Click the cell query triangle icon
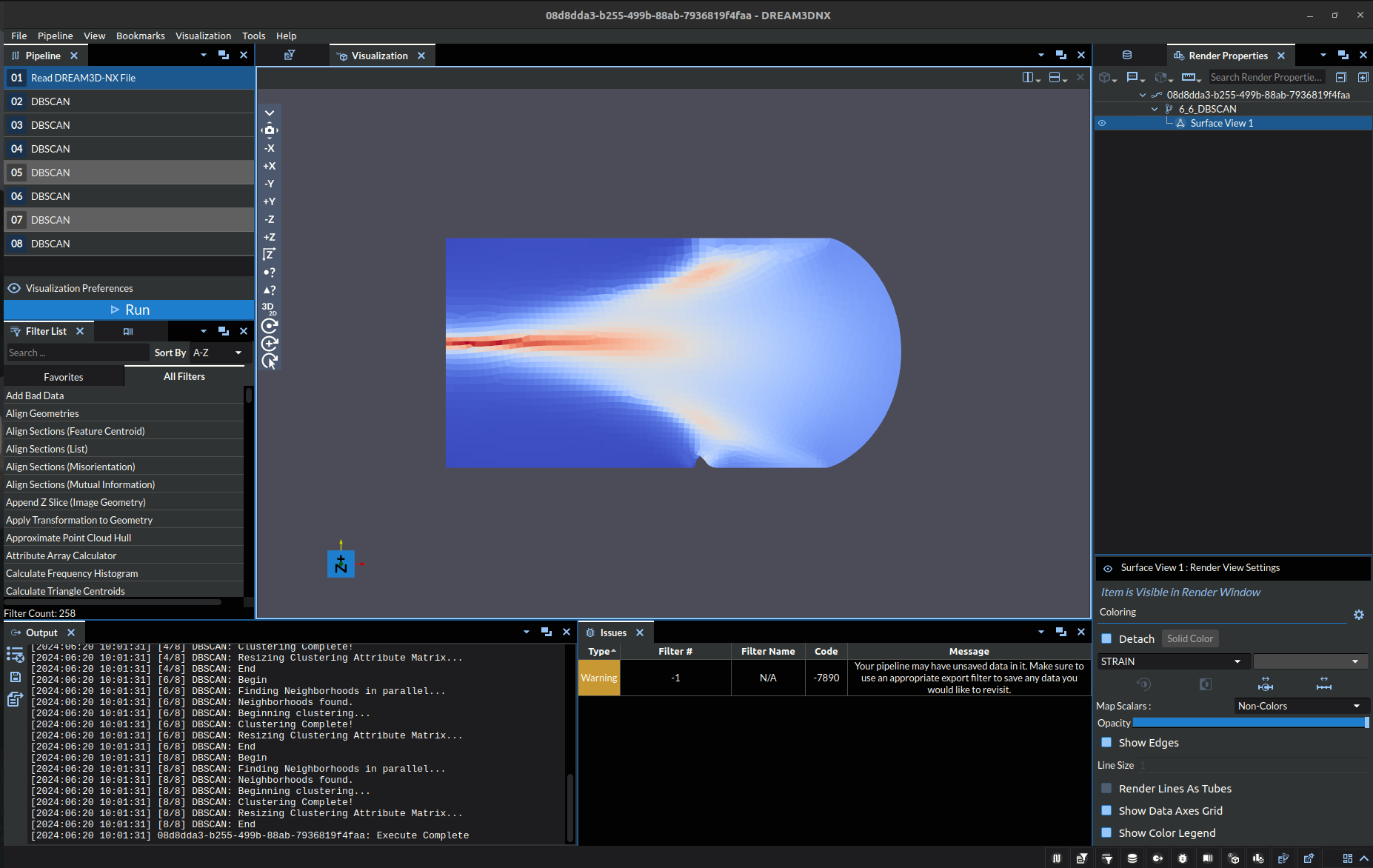The image size is (1373, 868). point(270,290)
